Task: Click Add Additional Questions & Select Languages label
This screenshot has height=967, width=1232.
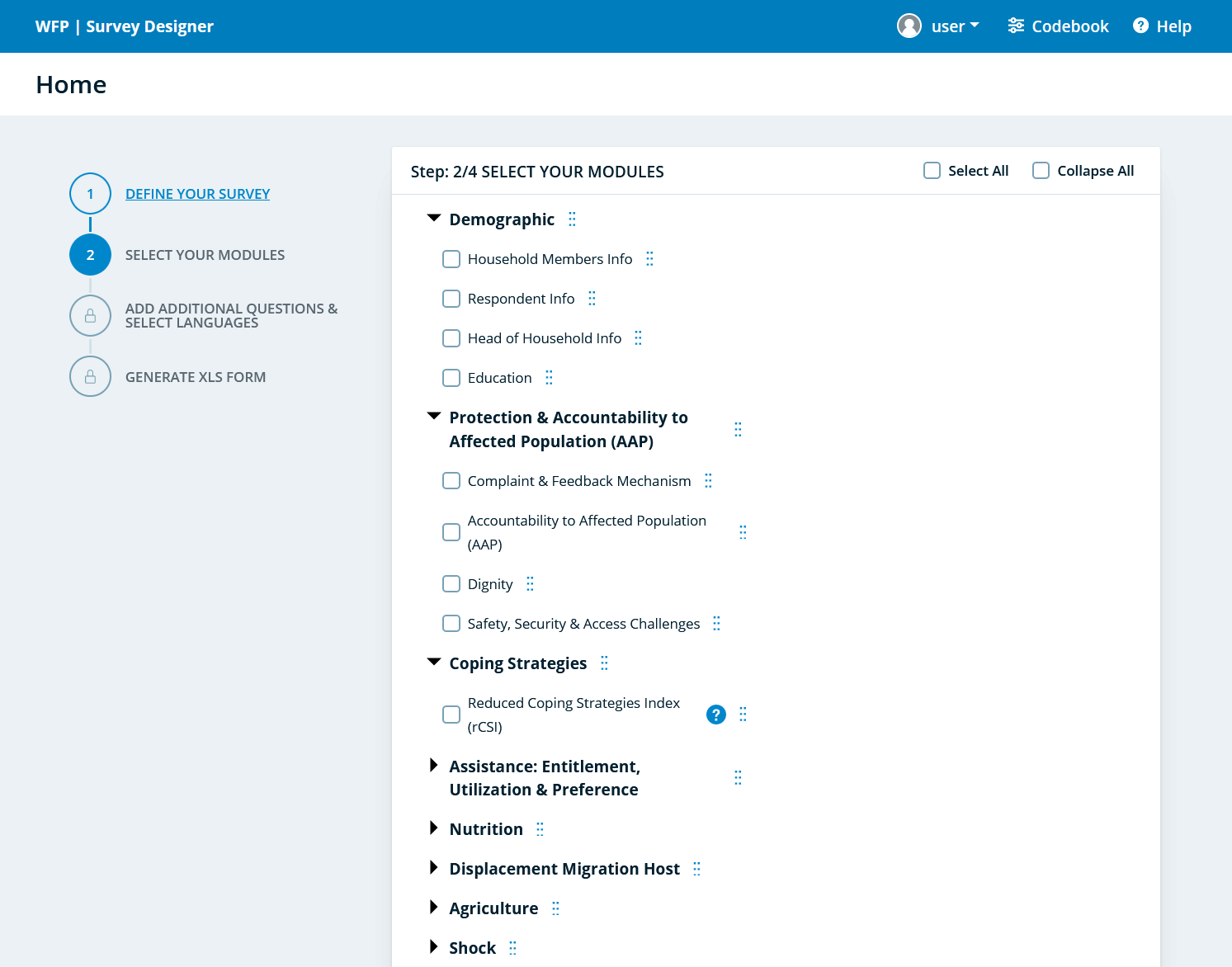Action: coord(232,316)
